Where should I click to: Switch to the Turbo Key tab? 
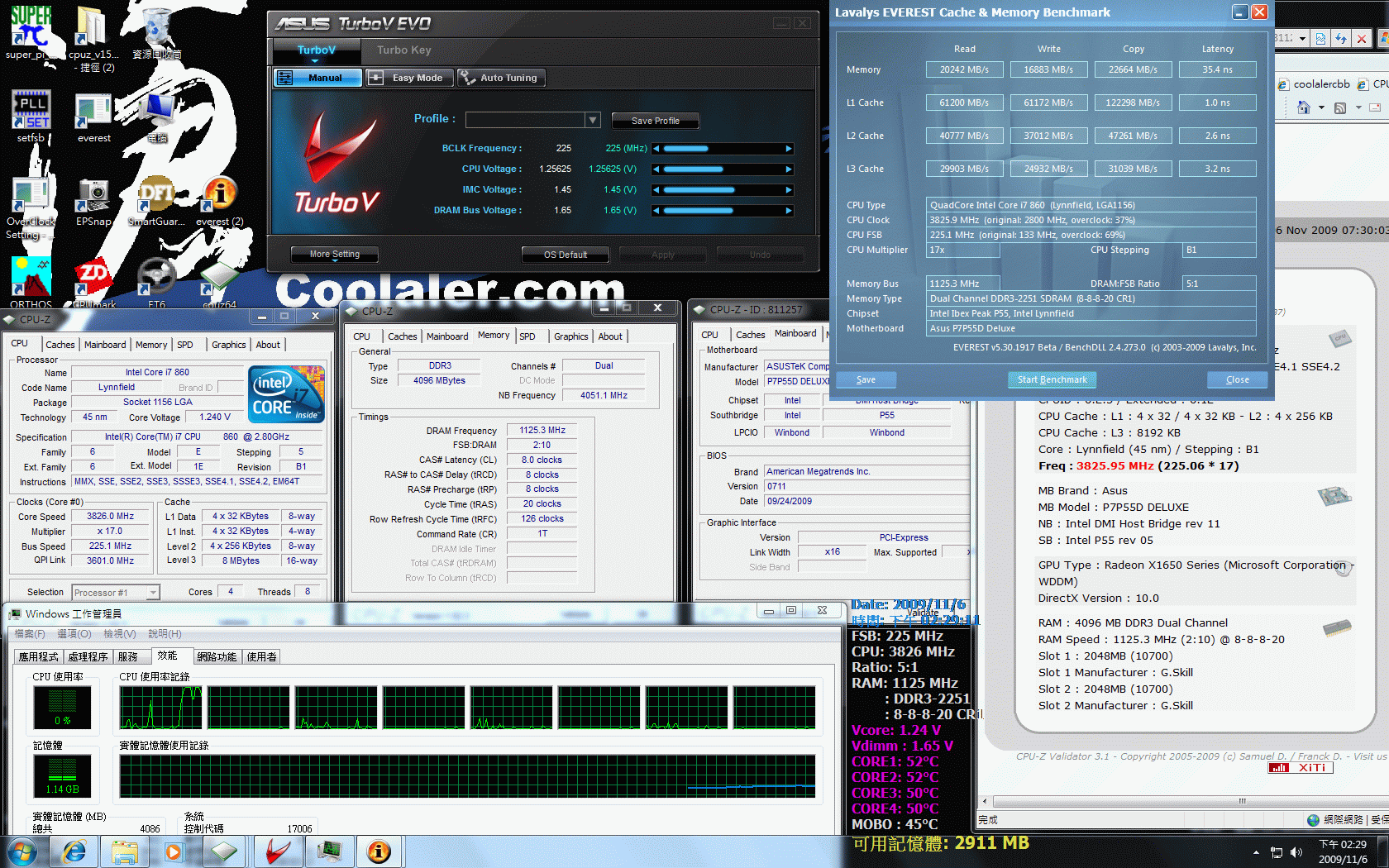click(404, 50)
